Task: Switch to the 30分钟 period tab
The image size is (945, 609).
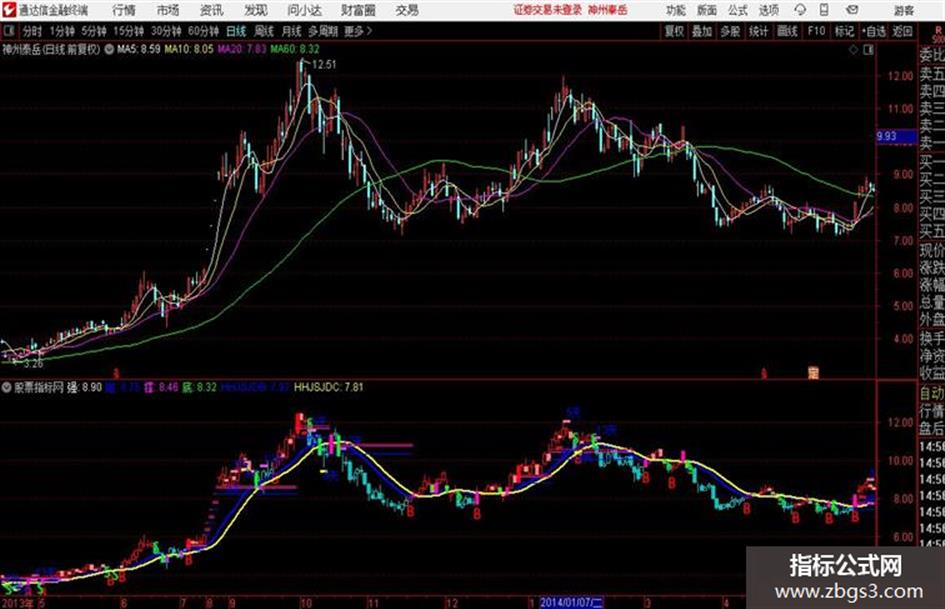Action: click(x=166, y=31)
